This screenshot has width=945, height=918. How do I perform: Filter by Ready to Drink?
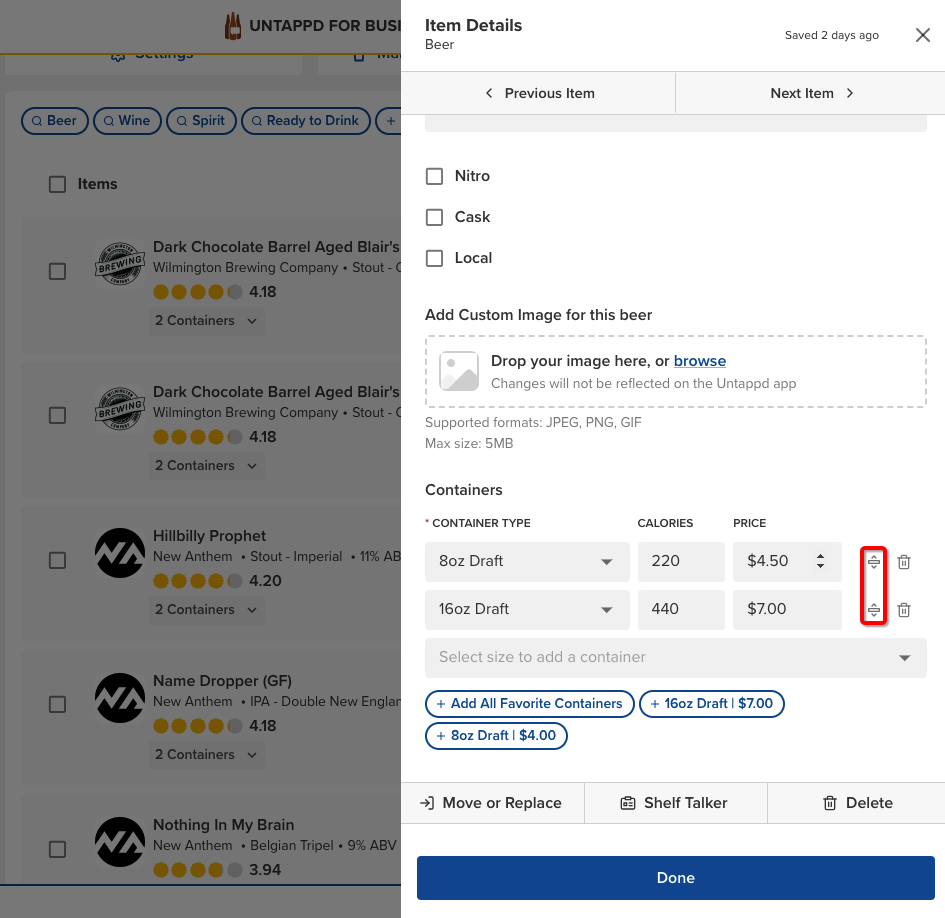click(306, 121)
